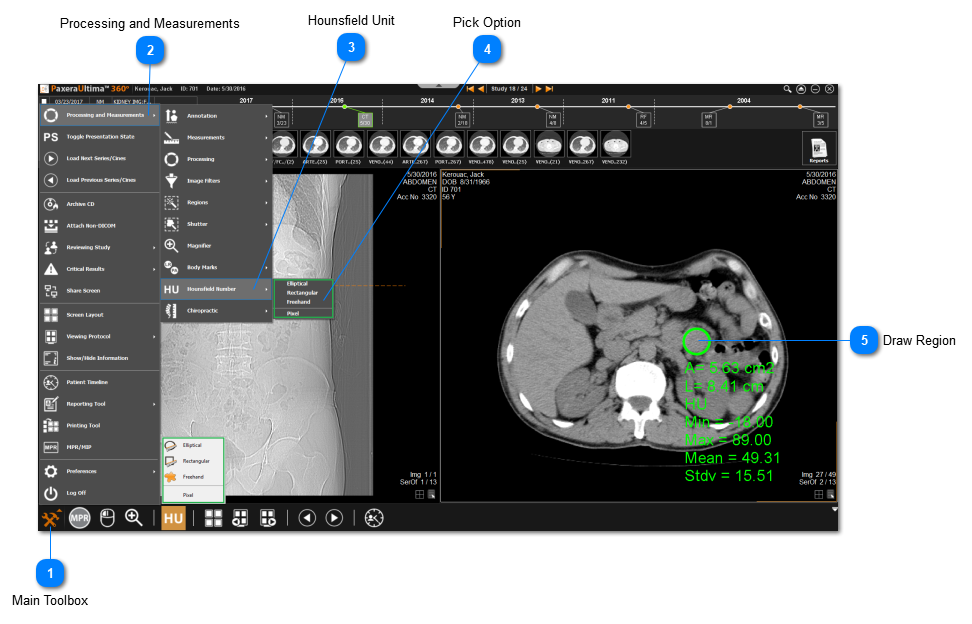Toggle the checkbox beside the 03/23/2017 study
The height and width of the screenshot is (624, 972).
pyautogui.click(x=44, y=101)
